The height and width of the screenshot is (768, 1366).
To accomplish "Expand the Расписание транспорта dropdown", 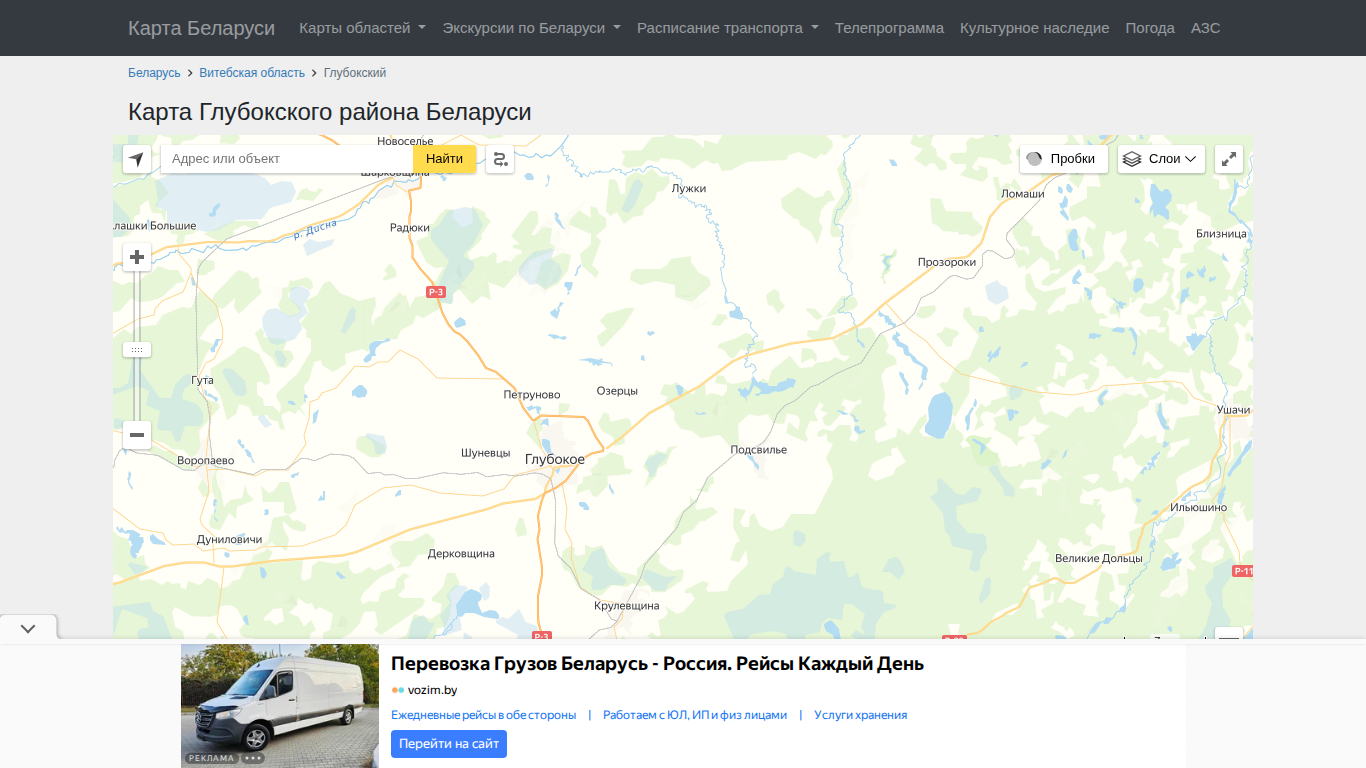I will tap(728, 28).
